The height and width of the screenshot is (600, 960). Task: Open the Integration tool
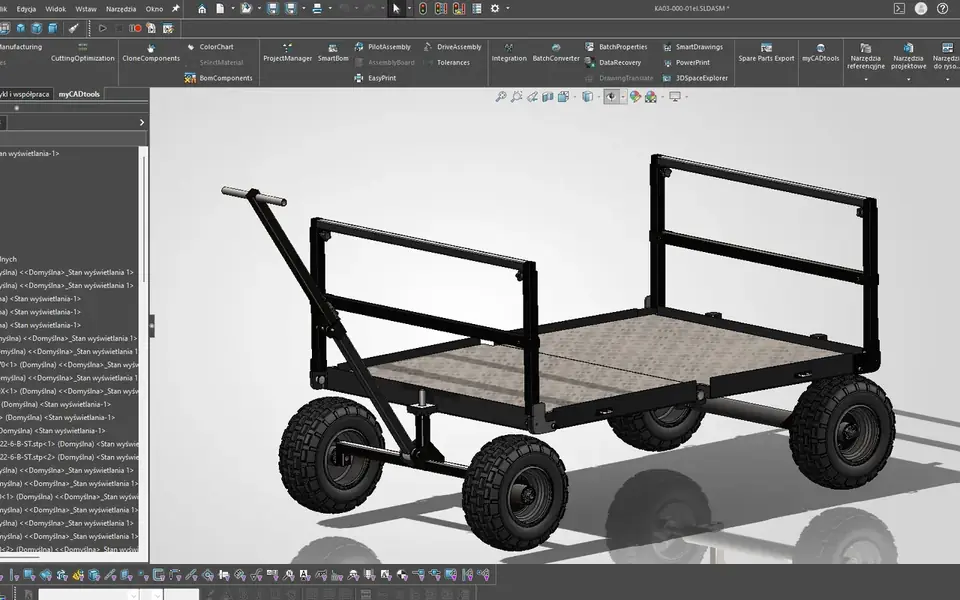[x=509, y=53]
